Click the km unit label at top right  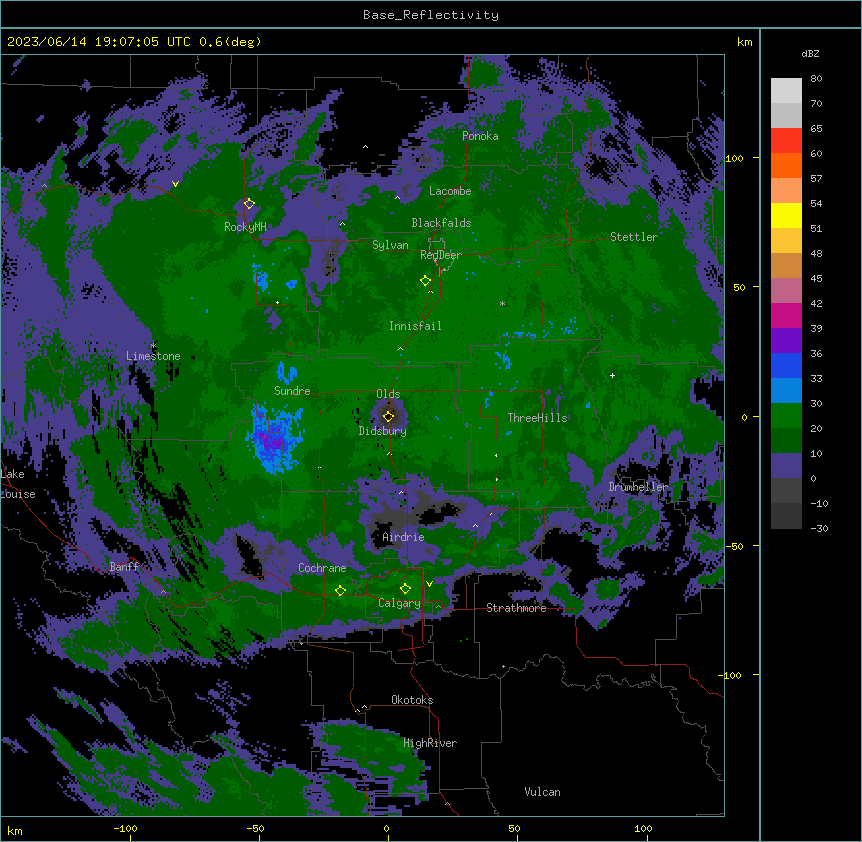(x=744, y=42)
